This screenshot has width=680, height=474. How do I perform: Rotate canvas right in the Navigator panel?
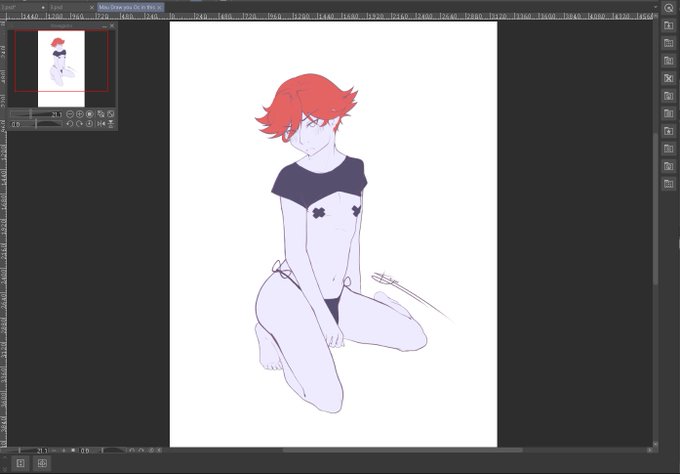pos(79,124)
